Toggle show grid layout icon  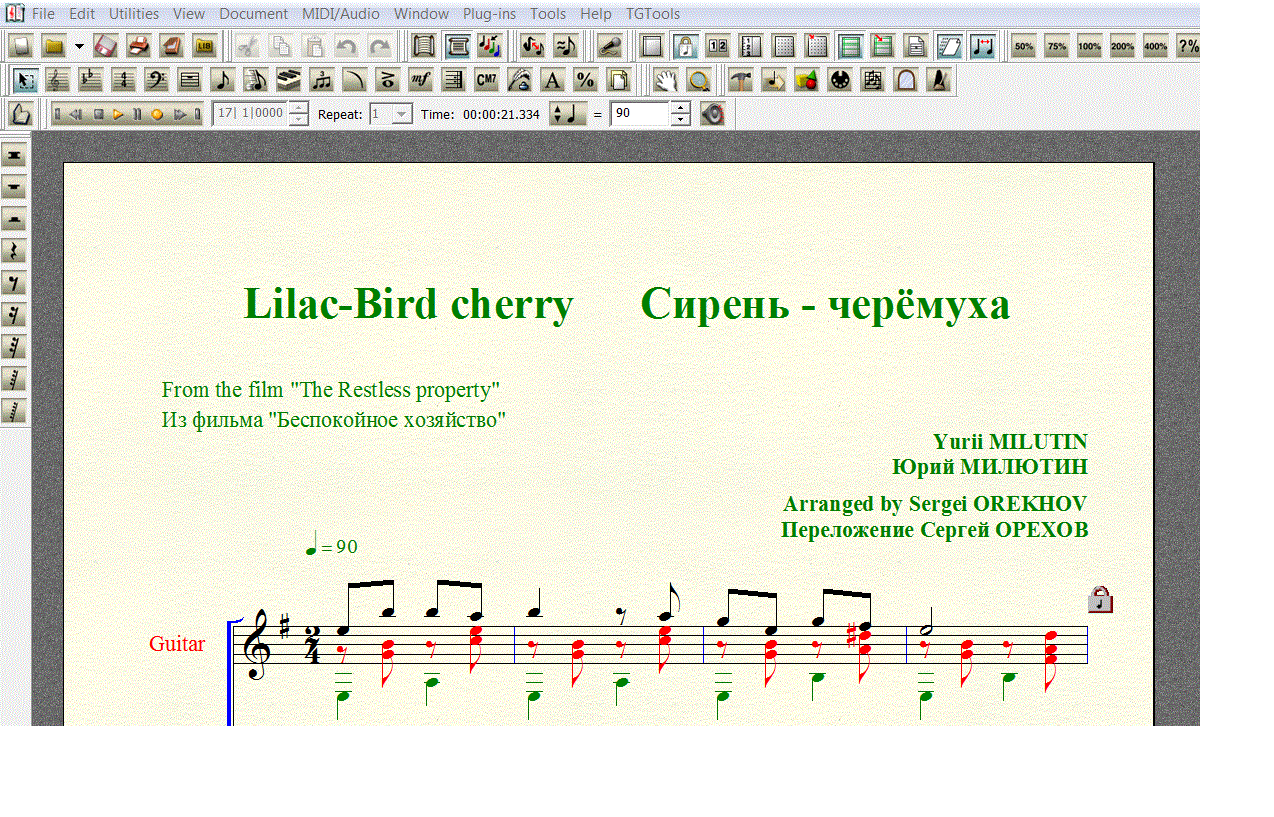784,46
